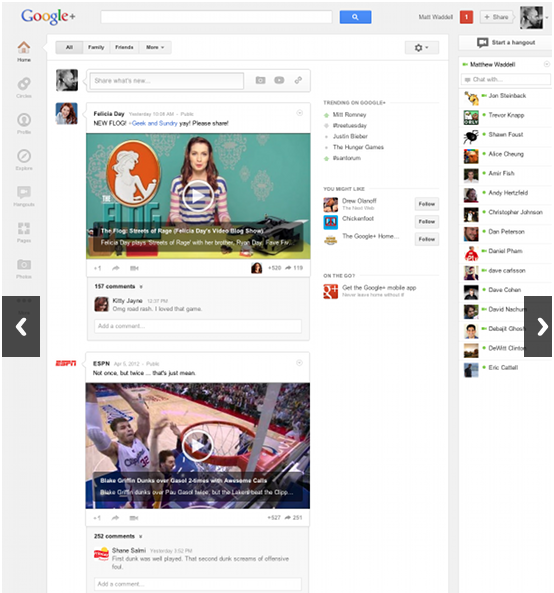The image size is (554, 593).
Task: Click the main search field
Action: [x=216, y=17]
